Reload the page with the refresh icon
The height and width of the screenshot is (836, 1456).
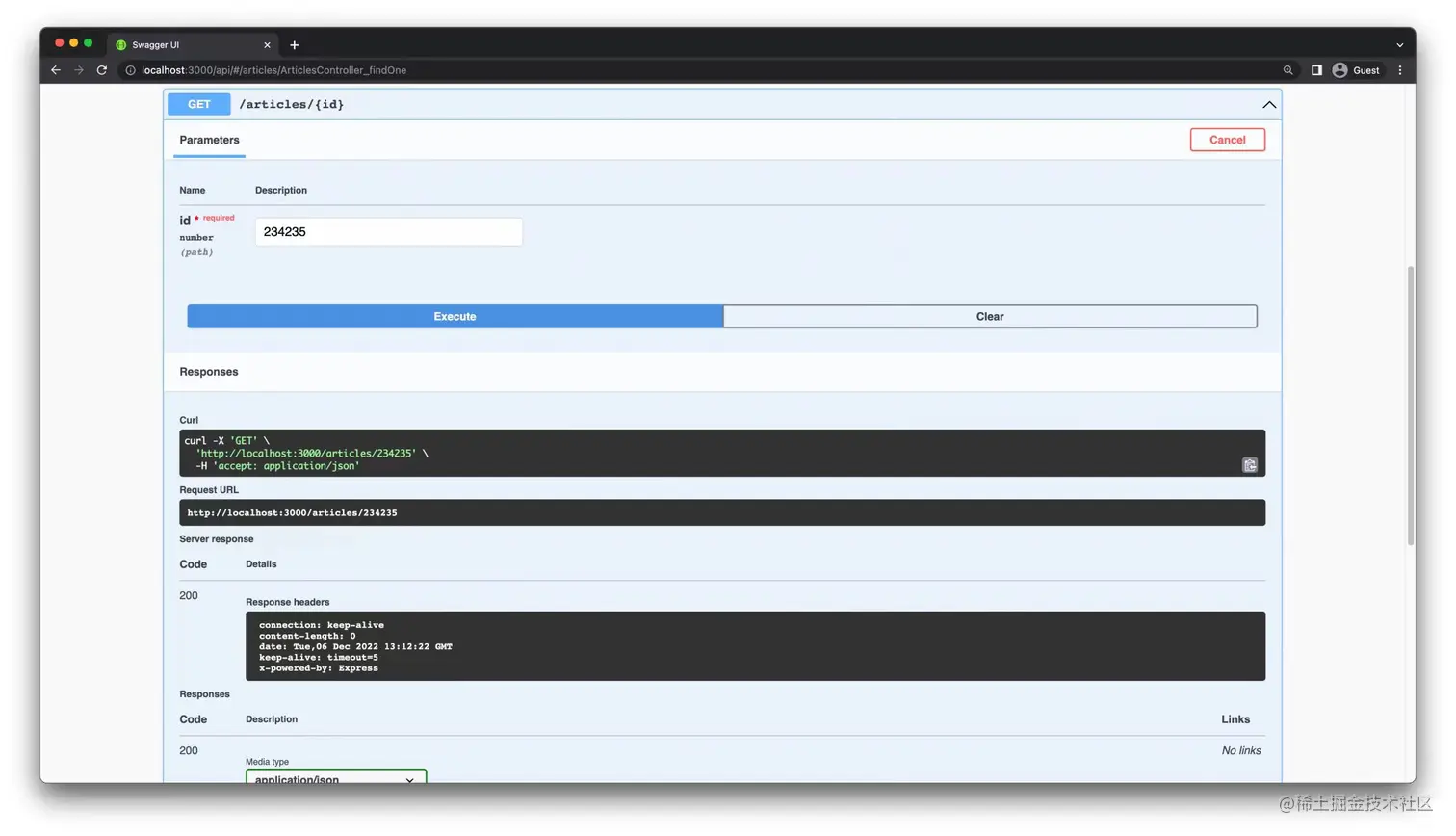(x=102, y=70)
